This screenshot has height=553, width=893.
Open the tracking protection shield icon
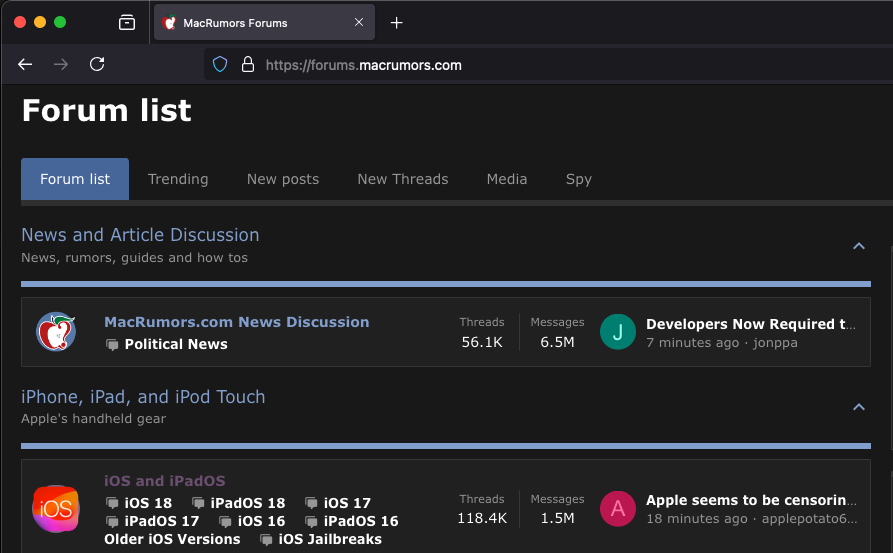pyautogui.click(x=220, y=64)
